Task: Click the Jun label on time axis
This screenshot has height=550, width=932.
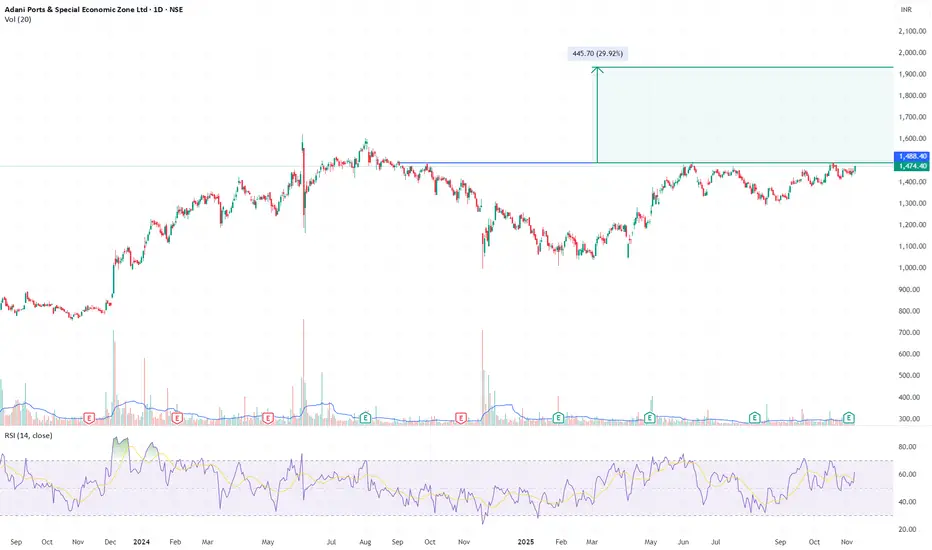Action: [684, 542]
